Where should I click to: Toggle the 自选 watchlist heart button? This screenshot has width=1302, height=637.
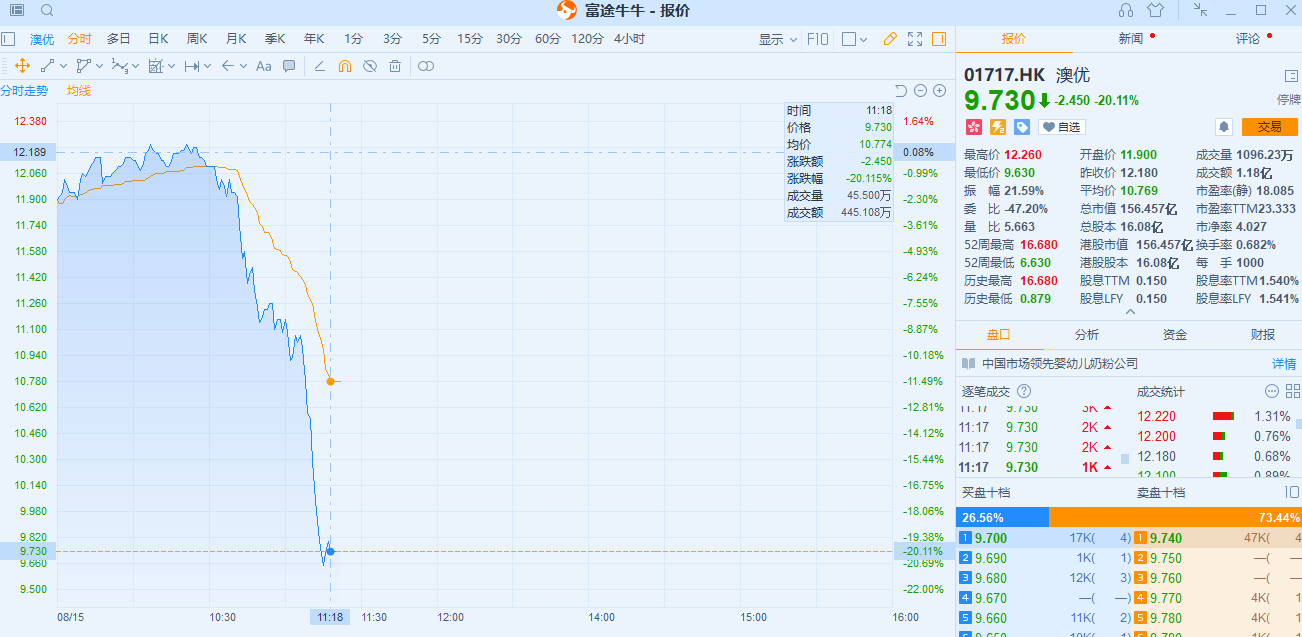1061,127
